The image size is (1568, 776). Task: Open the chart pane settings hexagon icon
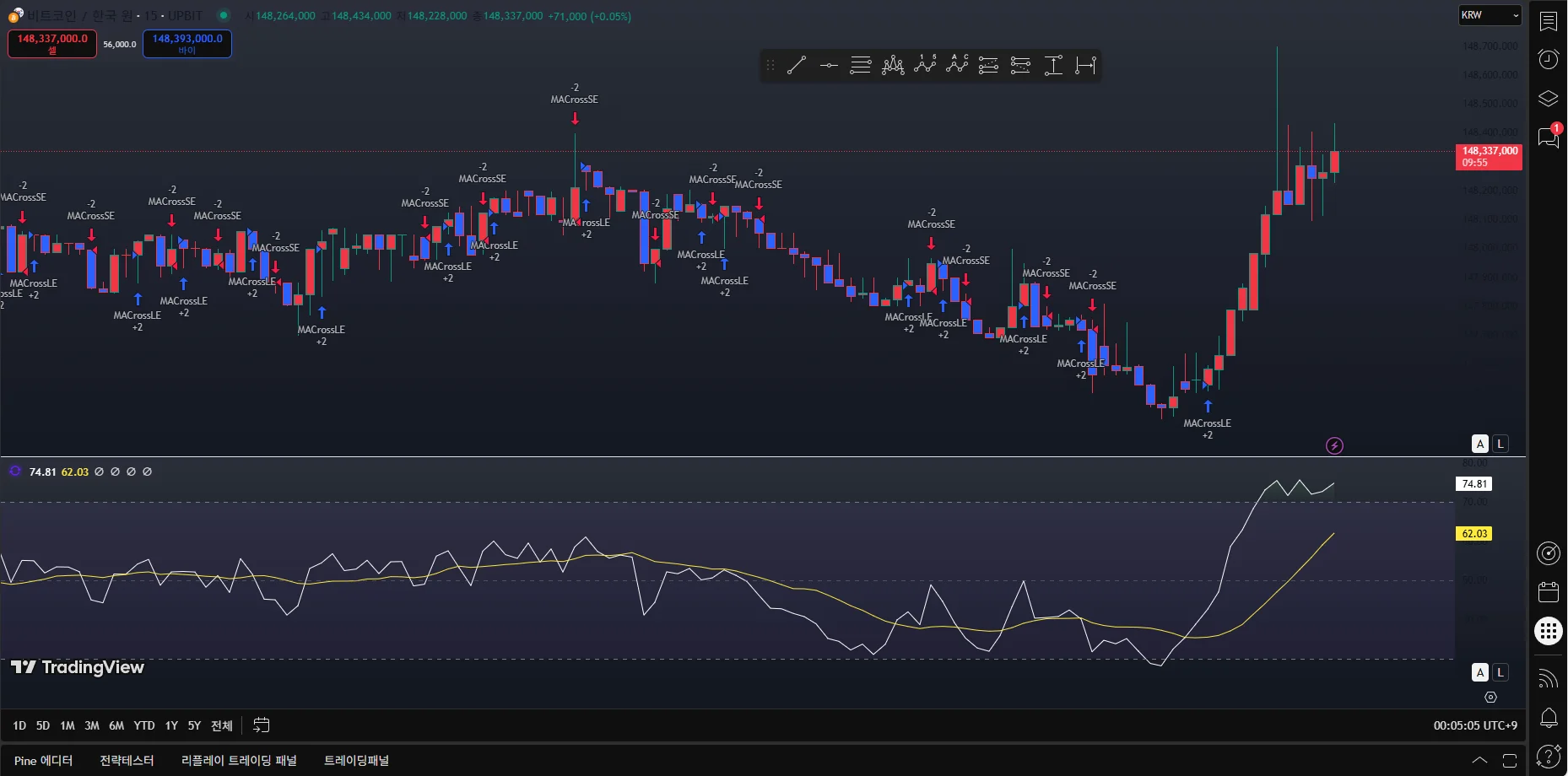(x=1490, y=698)
